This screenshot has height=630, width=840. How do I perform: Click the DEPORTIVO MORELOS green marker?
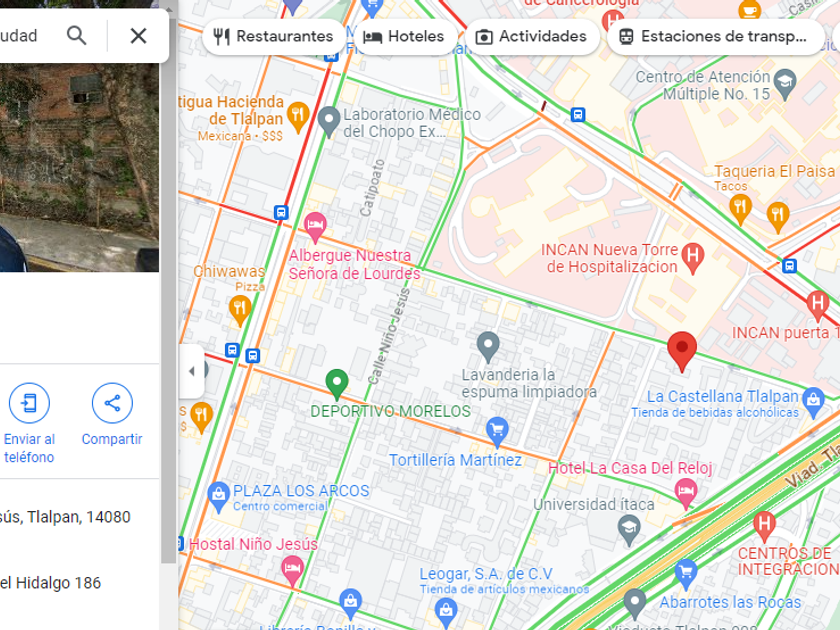coord(337,384)
